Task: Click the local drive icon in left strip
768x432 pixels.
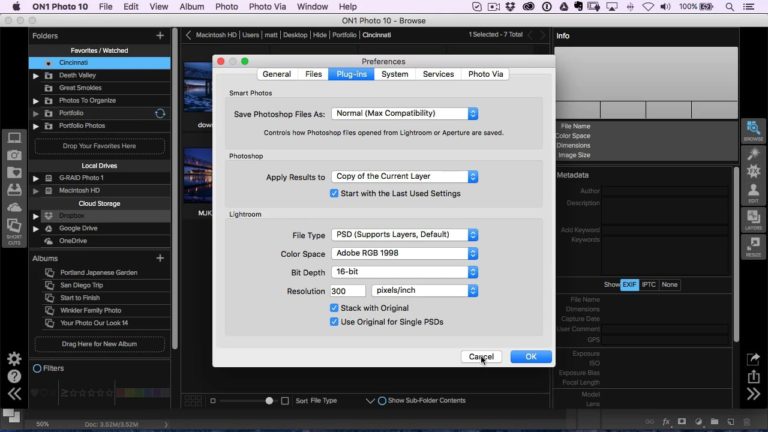Action: pos(14,190)
